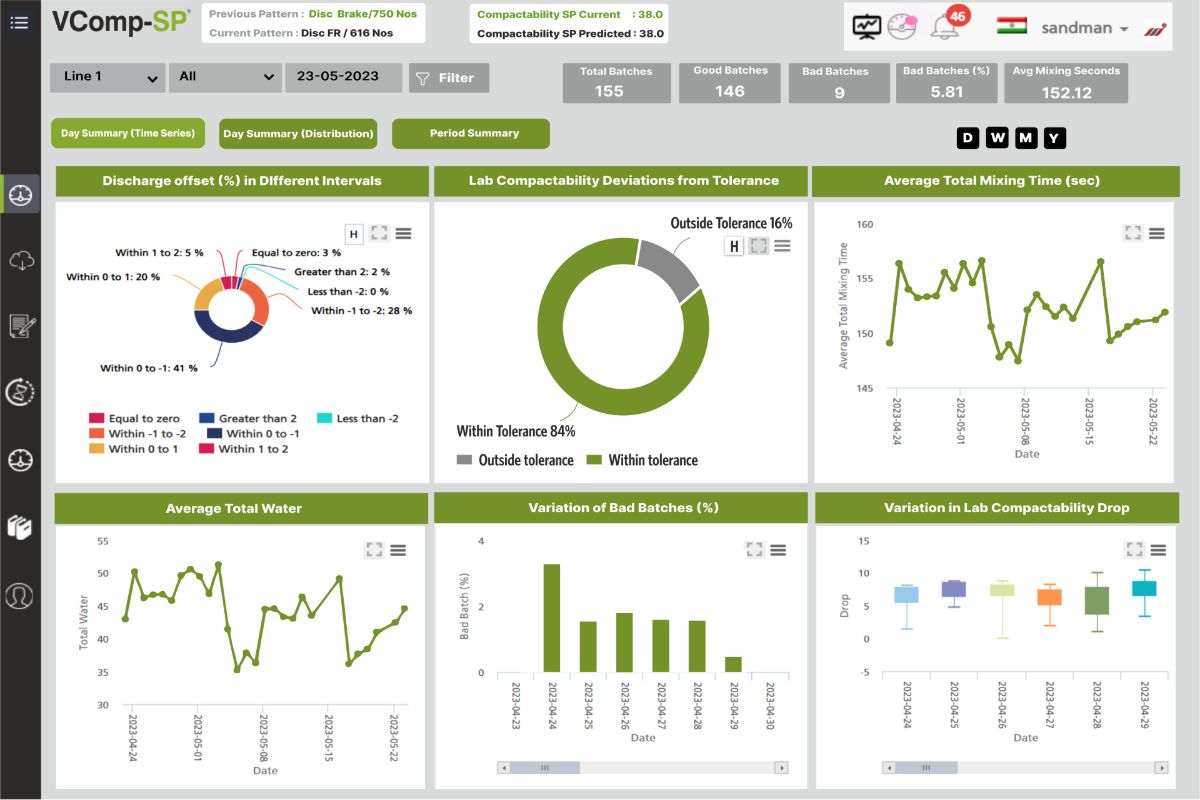Open the All selection dropdown
Screen dimensions: 1200x800
coord(225,77)
